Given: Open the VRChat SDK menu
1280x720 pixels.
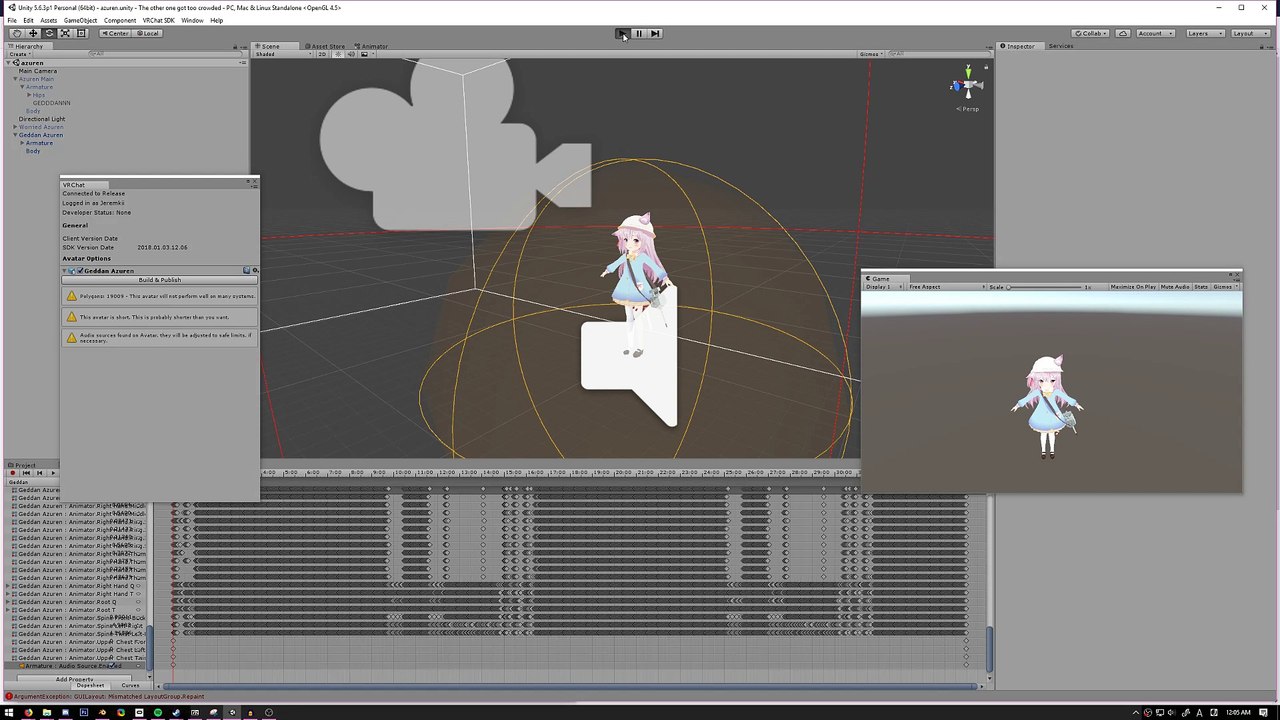Looking at the screenshot, I should [x=158, y=20].
